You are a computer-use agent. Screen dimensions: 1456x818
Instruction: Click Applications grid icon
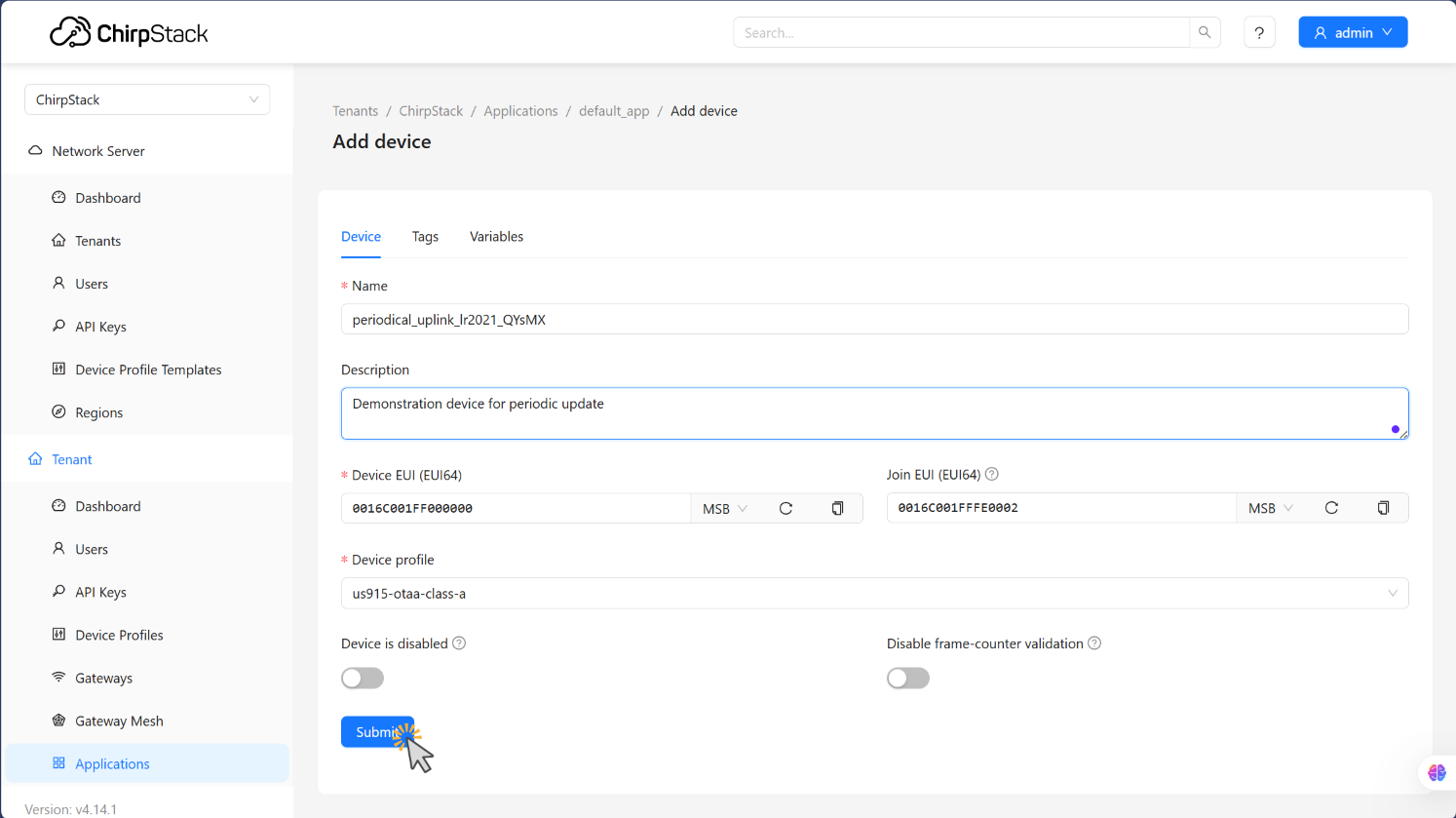[x=58, y=763]
